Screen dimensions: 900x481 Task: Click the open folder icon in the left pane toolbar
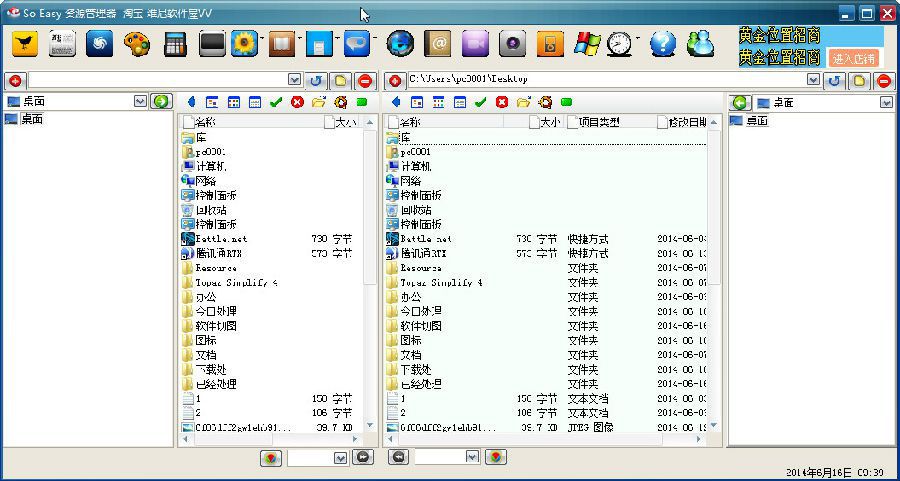coord(319,102)
